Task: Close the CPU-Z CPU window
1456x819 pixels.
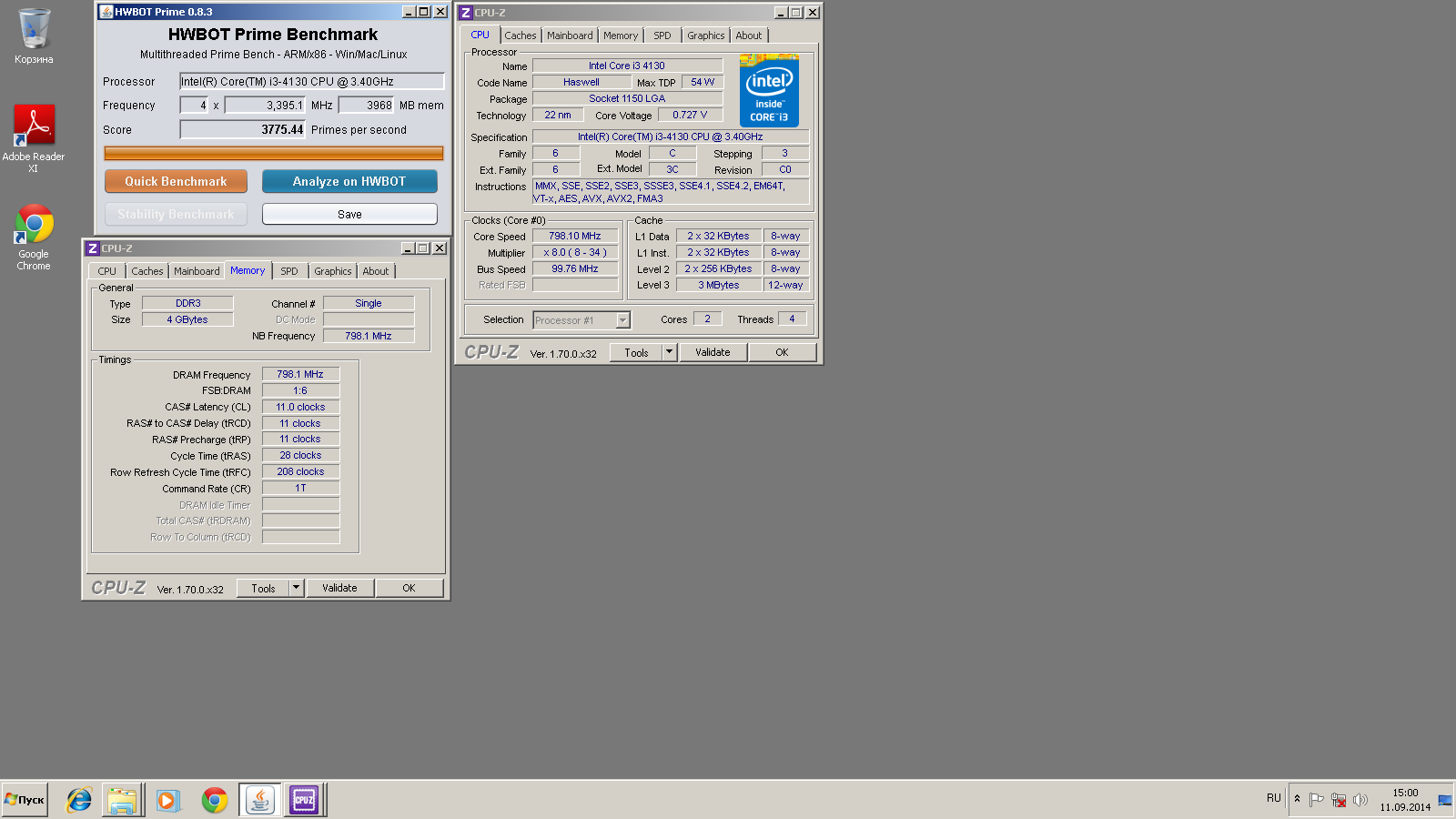Action: pyautogui.click(x=813, y=13)
